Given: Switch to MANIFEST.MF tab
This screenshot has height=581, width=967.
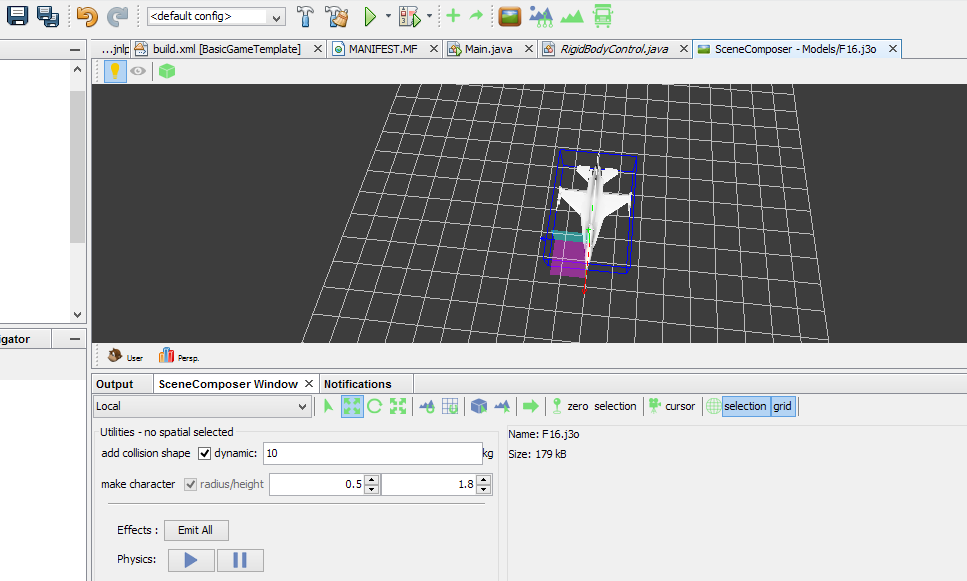Looking at the screenshot, I should click(383, 49).
